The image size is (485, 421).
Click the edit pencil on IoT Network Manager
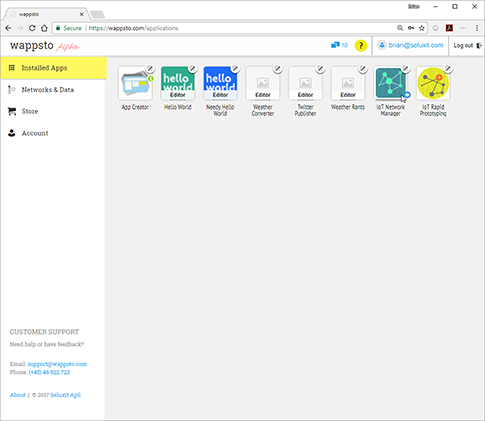[x=406, y=69]
